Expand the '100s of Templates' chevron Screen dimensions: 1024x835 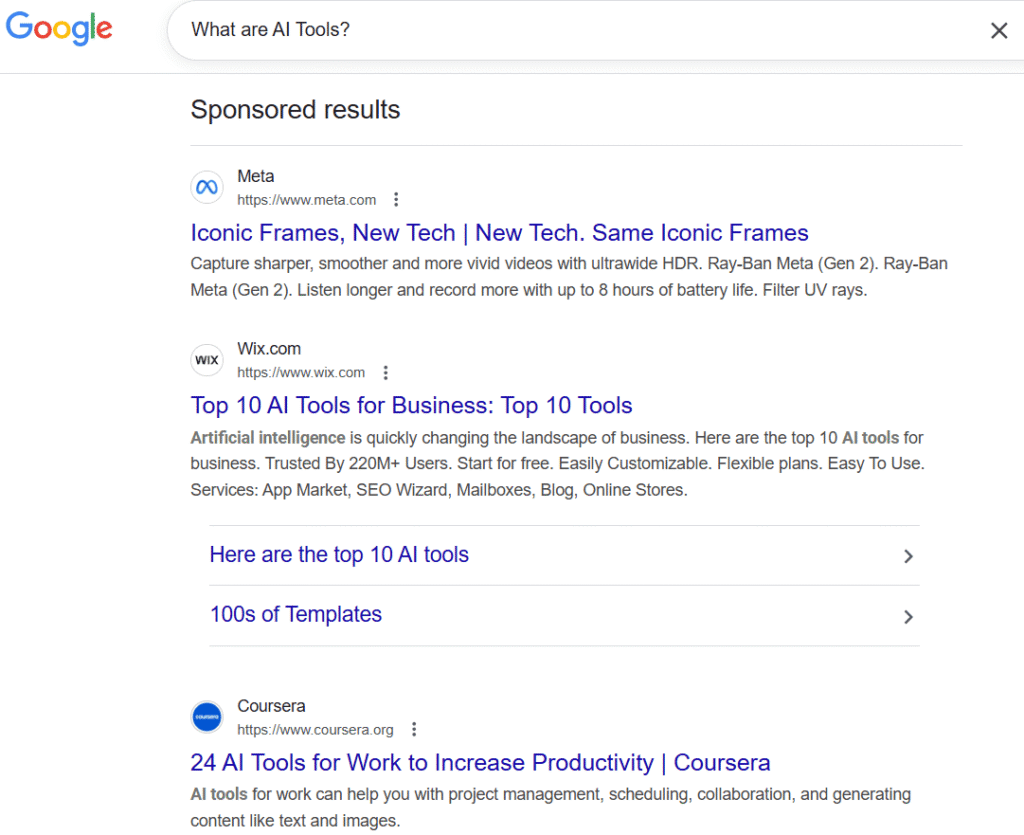click(909, 617)
